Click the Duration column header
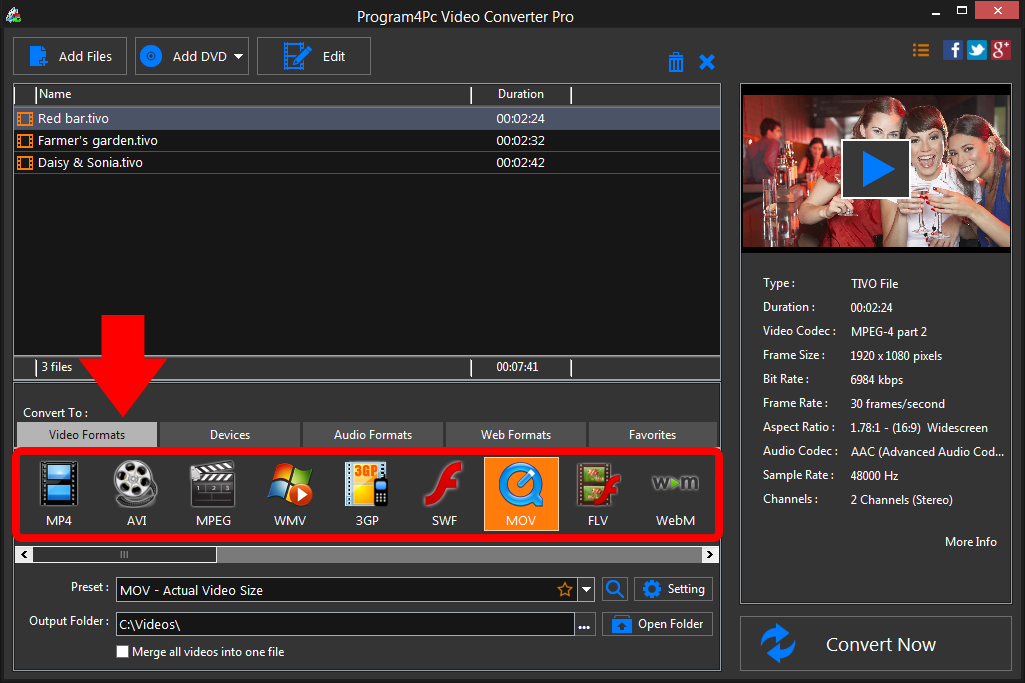This screenshot has height=683, width=1025. pos(521,94)
